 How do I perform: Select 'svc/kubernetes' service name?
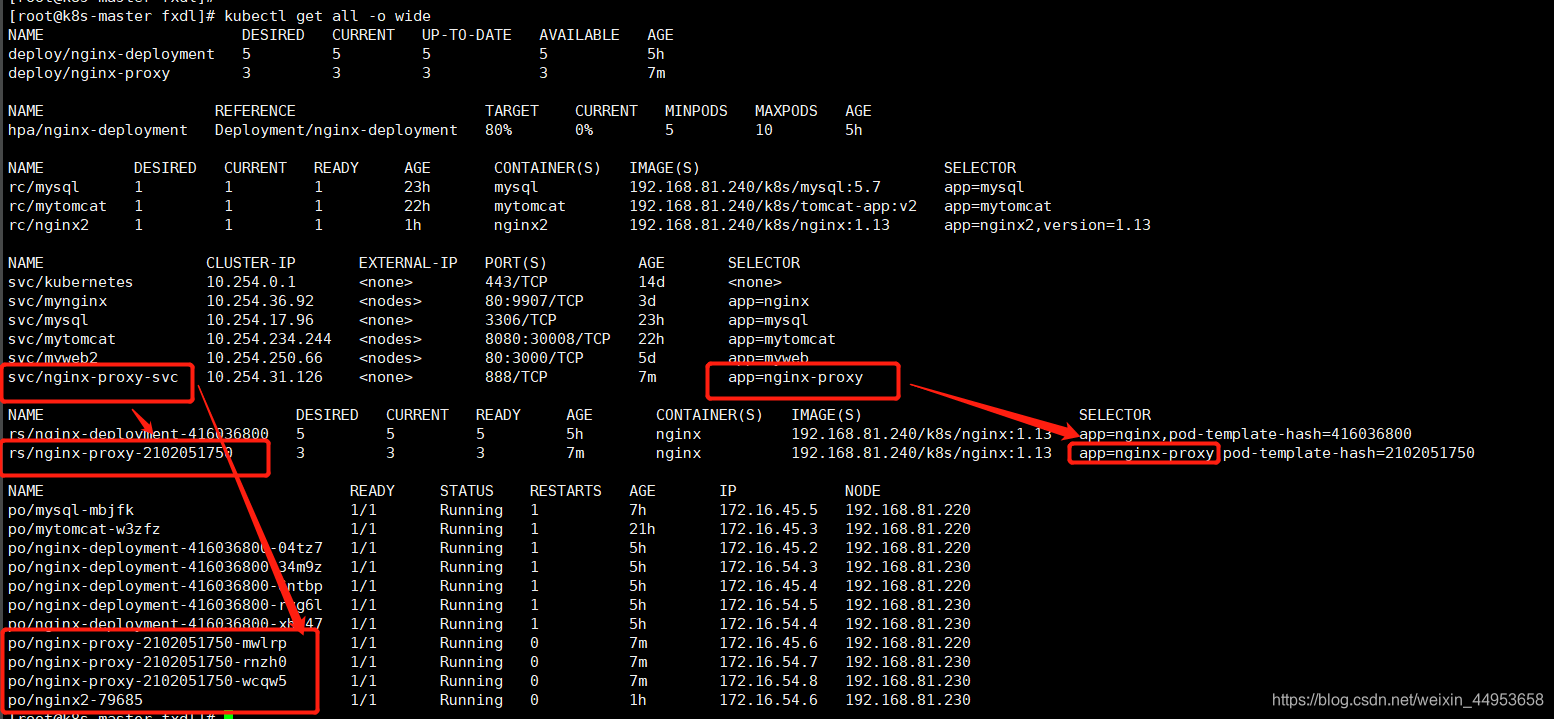tap(70, 282)
